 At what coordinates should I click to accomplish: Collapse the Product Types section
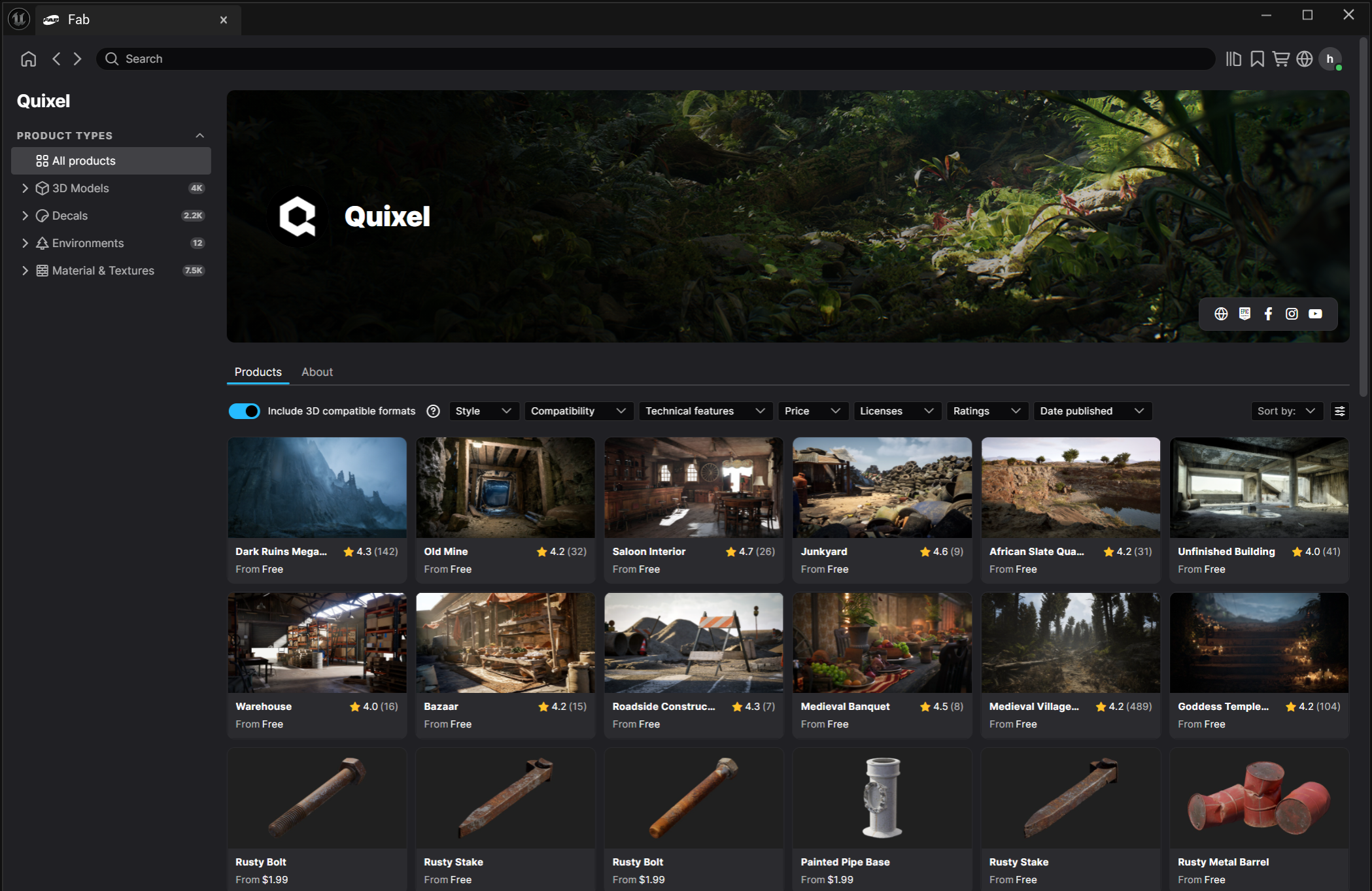coord(199,135)
